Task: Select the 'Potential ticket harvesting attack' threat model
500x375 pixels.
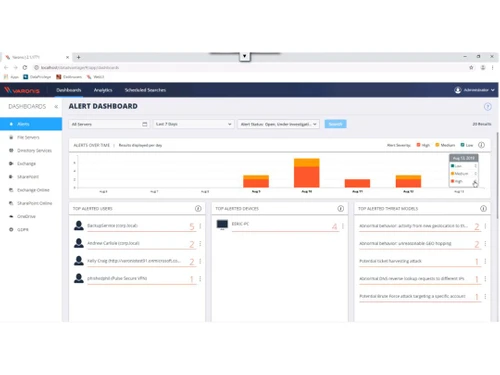Action: pyautogui.click(x=420, y=261)
